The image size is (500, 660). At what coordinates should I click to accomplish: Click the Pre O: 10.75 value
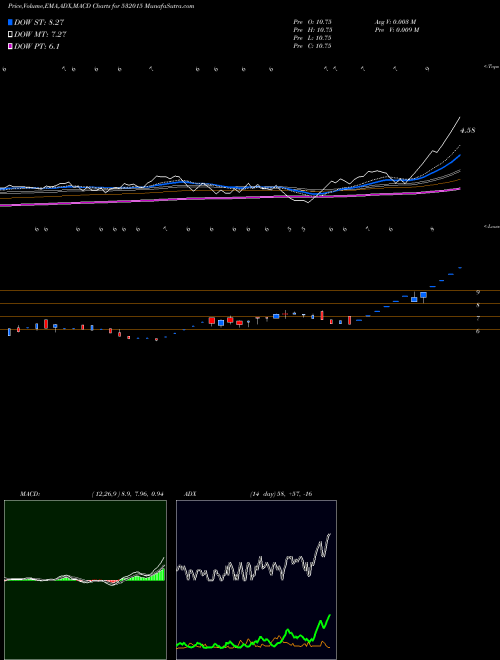(313, 22)
